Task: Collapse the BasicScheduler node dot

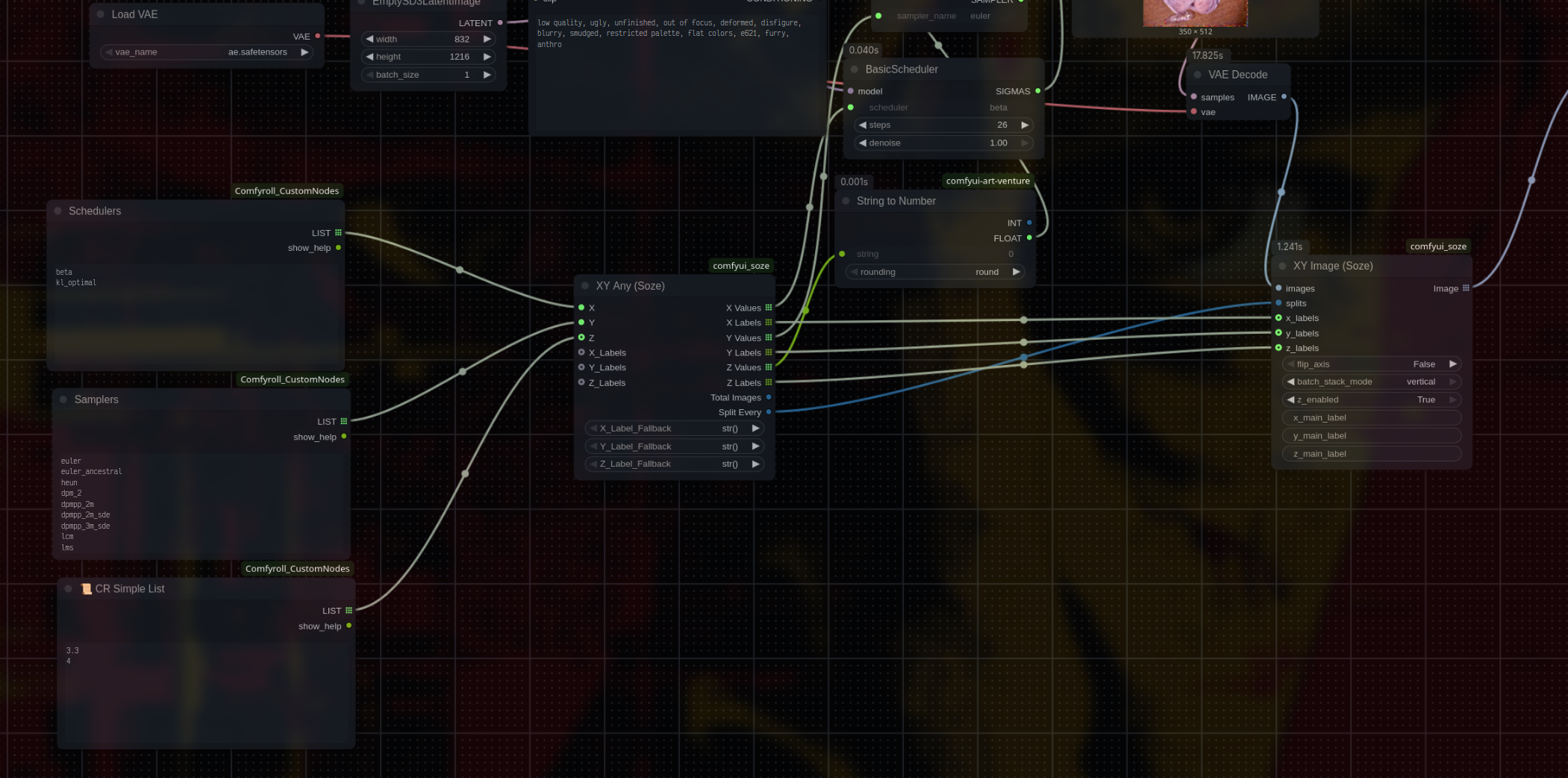Action: (x=855, y=69)
